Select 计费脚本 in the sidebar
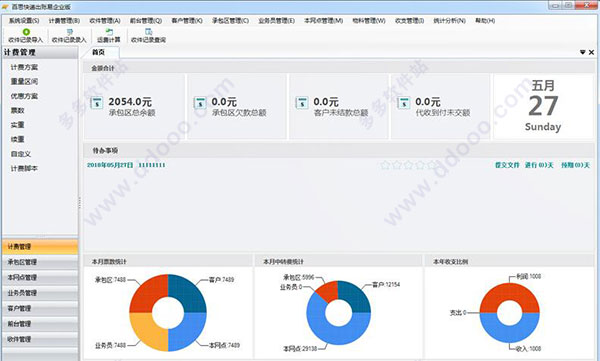 click(x=24, y=168)
